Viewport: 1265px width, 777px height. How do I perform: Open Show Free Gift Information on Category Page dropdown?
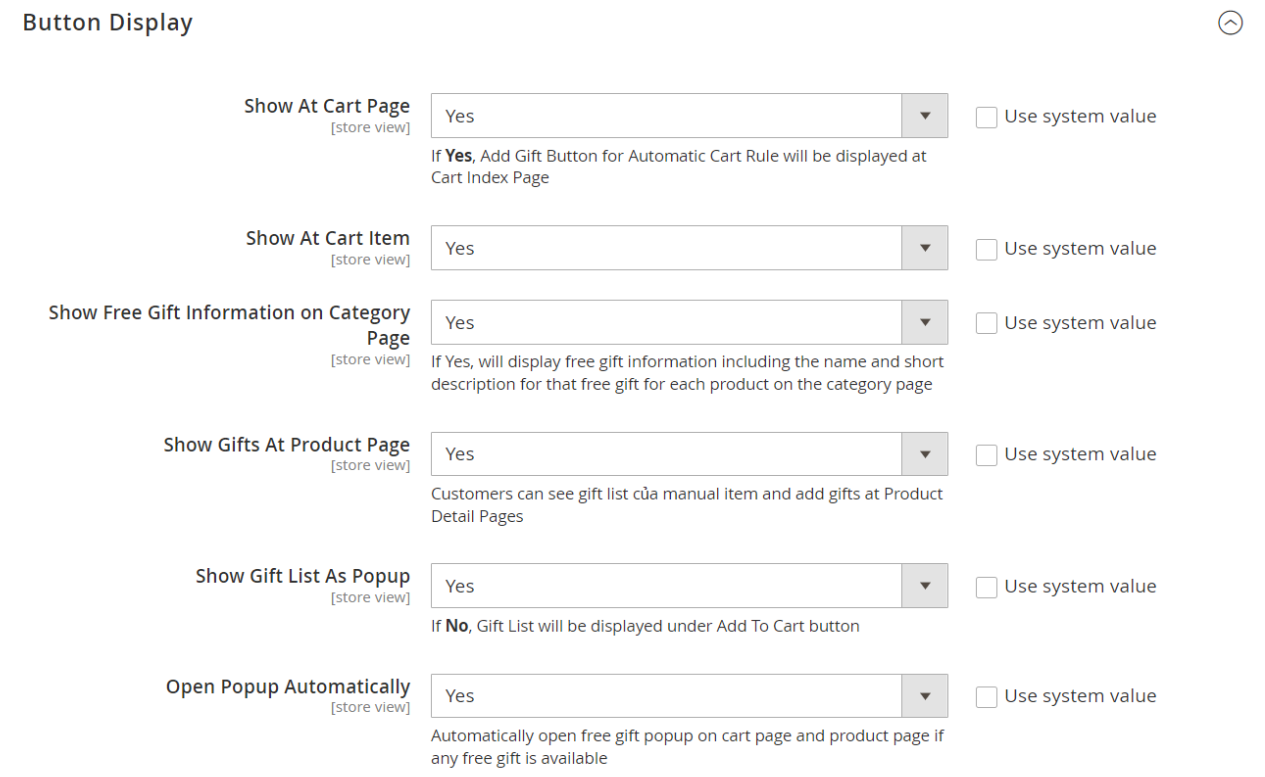[667, 323]
